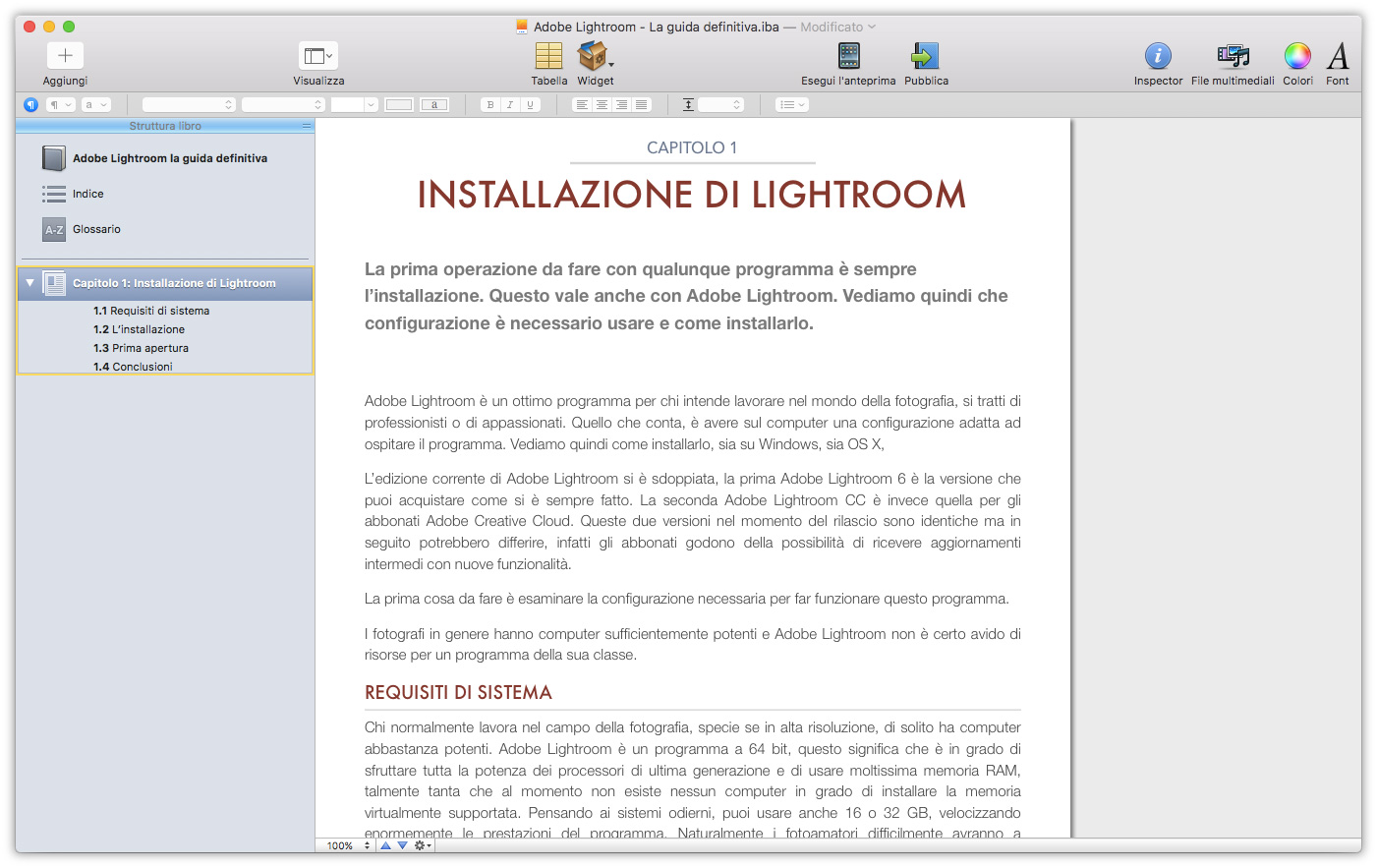This screenshot has height=868, width=1377.
Task: Toggle underline formatting
Action: pyautogui.click(x=531, y=104)
